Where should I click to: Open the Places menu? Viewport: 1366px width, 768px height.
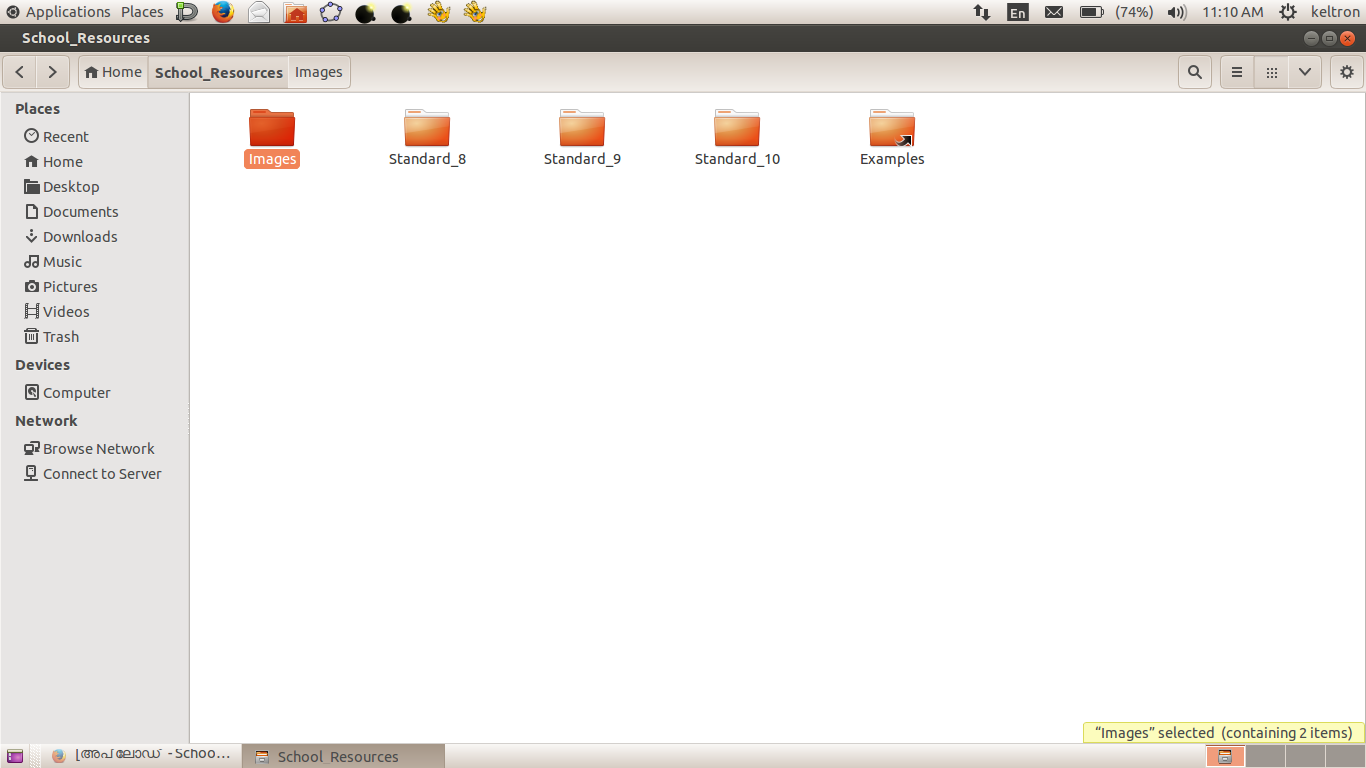pyautogui.click(x=142, y=12)
